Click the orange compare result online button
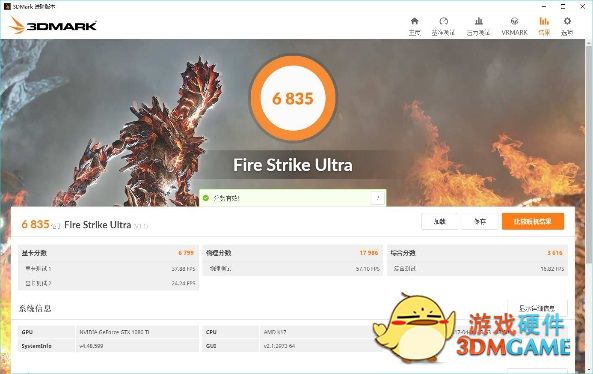 click(533, 222)
